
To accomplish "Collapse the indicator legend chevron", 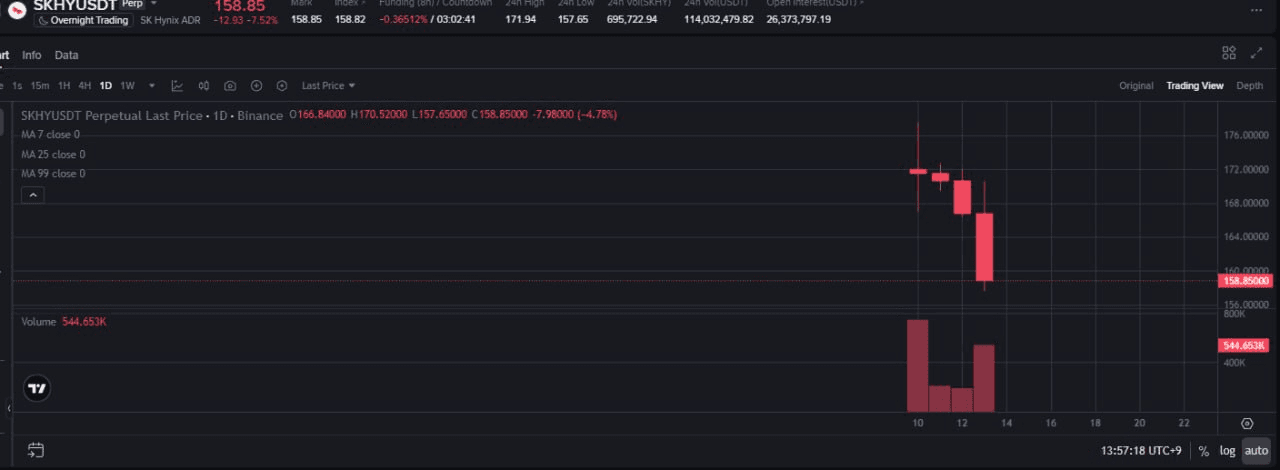I will click(x=32, y=195).
